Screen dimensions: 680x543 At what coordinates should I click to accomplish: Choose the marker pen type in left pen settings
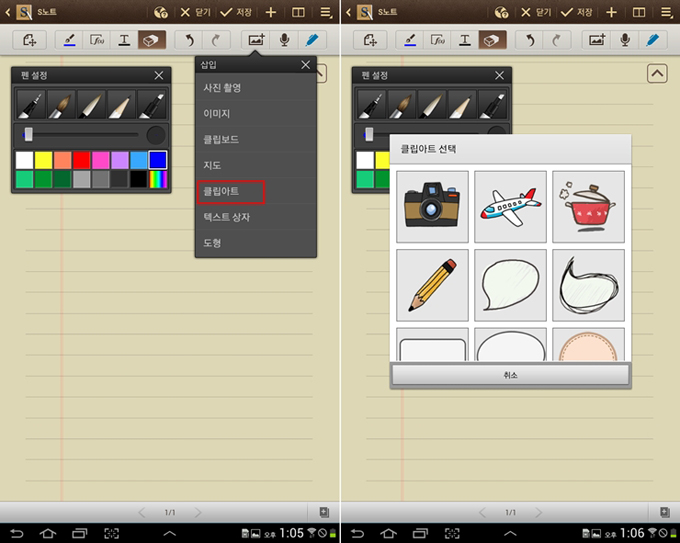coord(152,105)
